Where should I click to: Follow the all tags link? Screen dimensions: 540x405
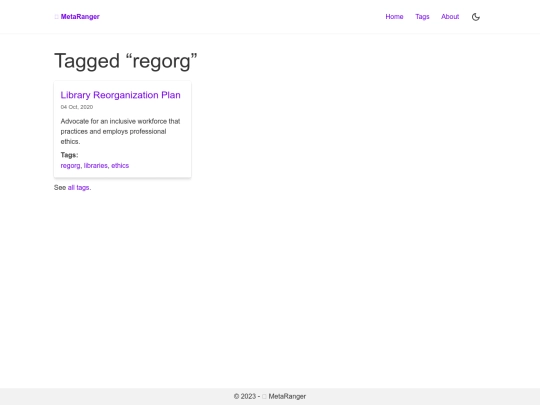pos(79,188)
